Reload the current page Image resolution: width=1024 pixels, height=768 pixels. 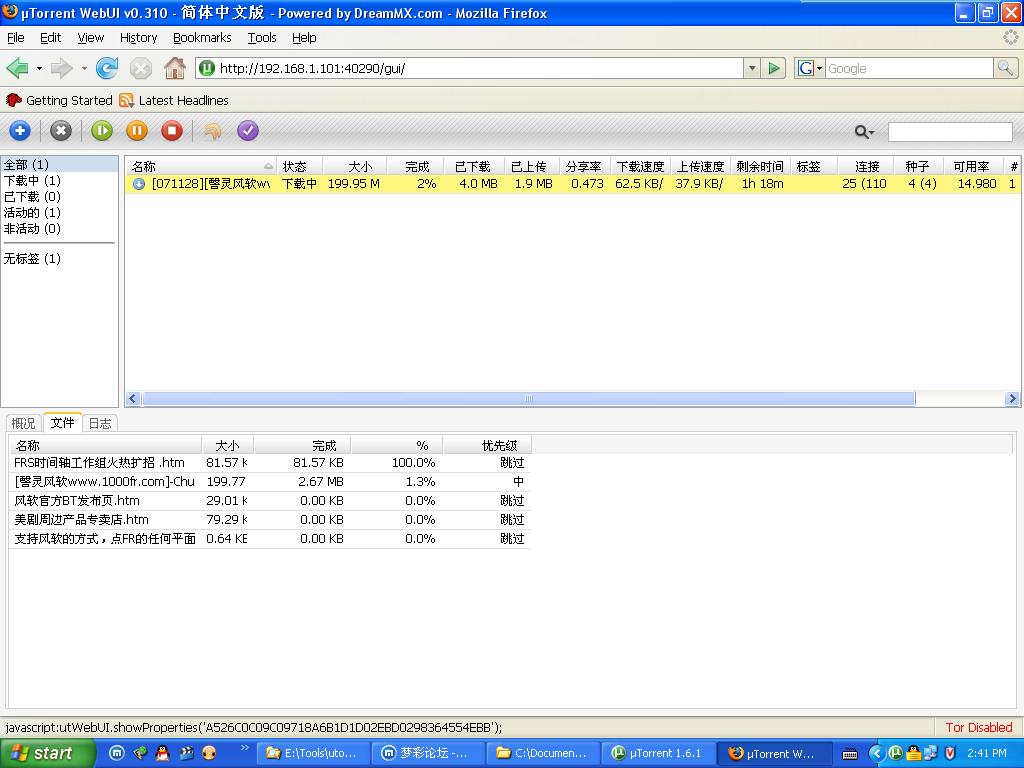106,68
